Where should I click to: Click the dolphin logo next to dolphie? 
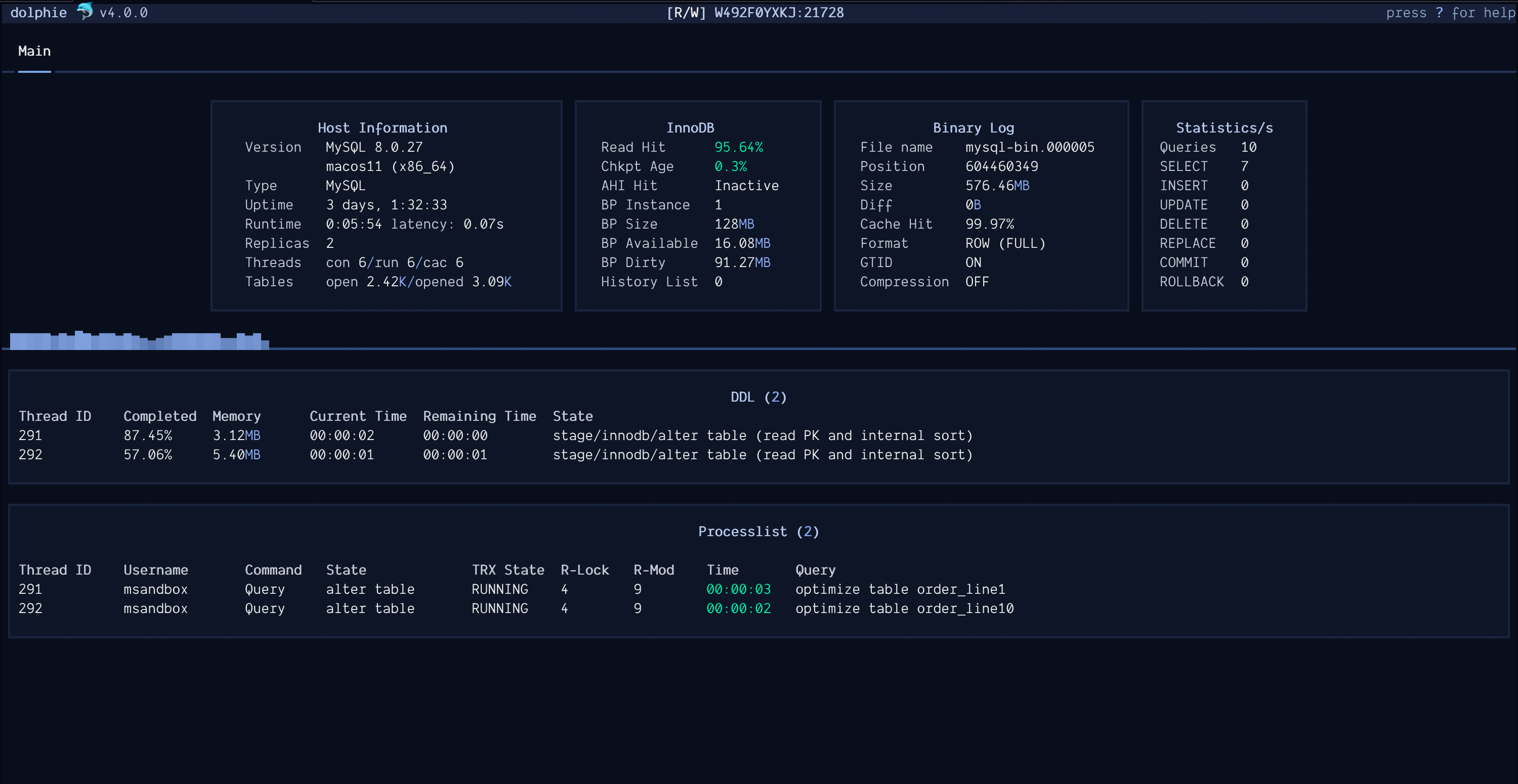point(85,11)
